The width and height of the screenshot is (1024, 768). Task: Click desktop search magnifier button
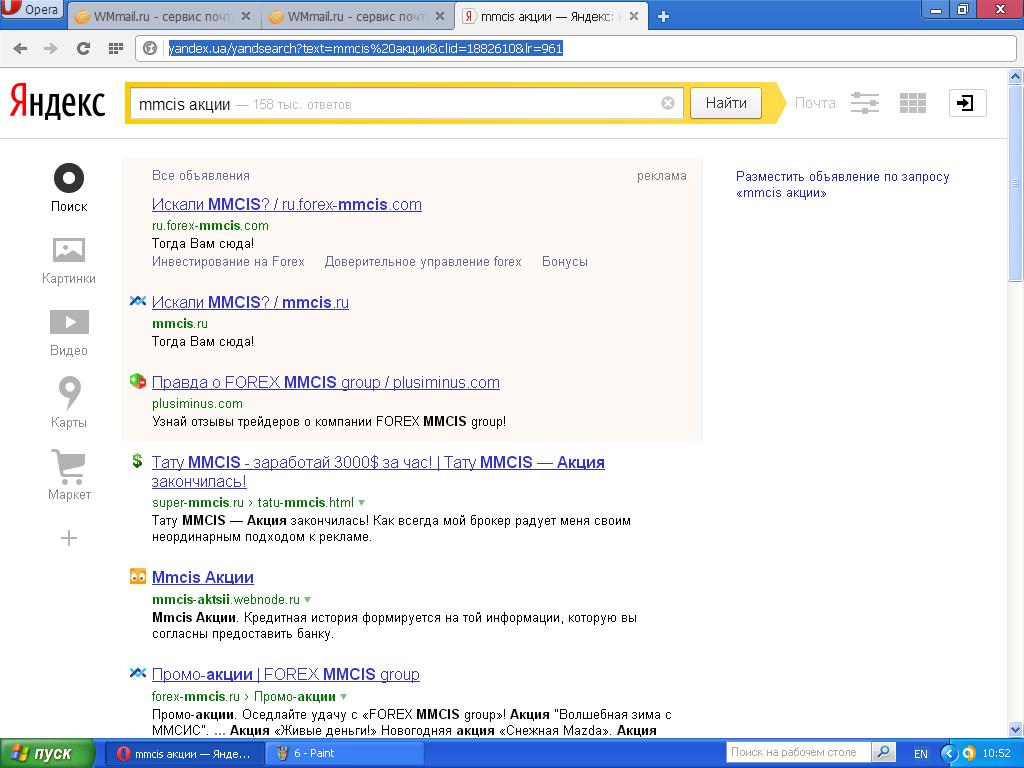point(883,752)
